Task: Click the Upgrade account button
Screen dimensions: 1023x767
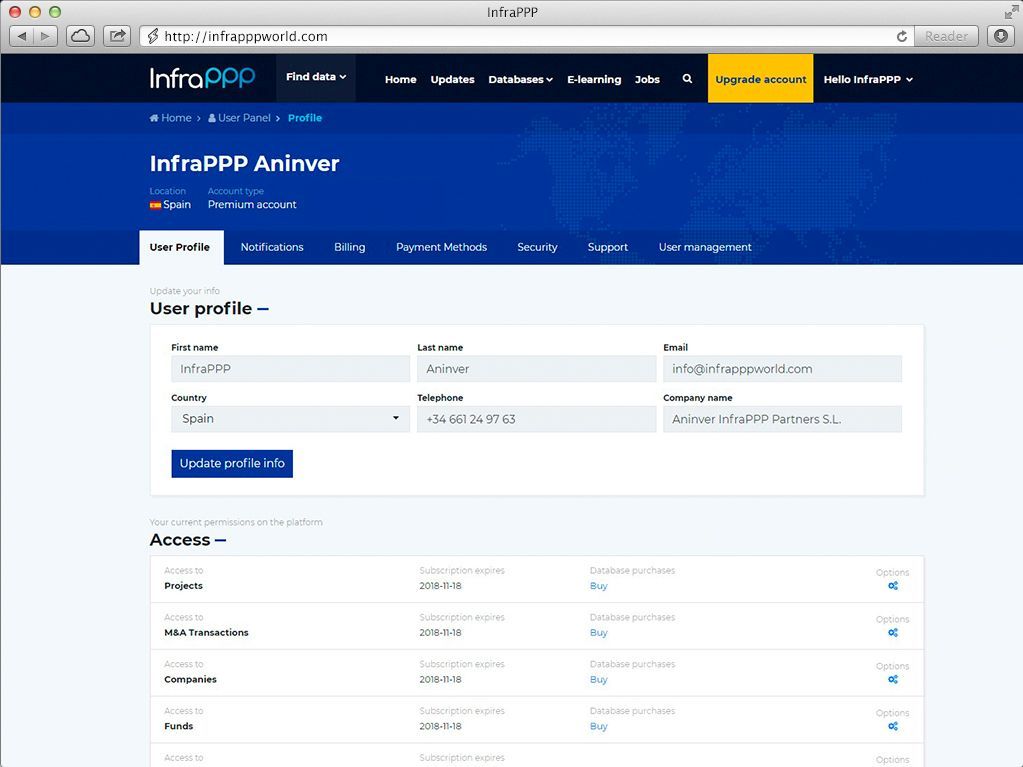Action: coord(760,79)
